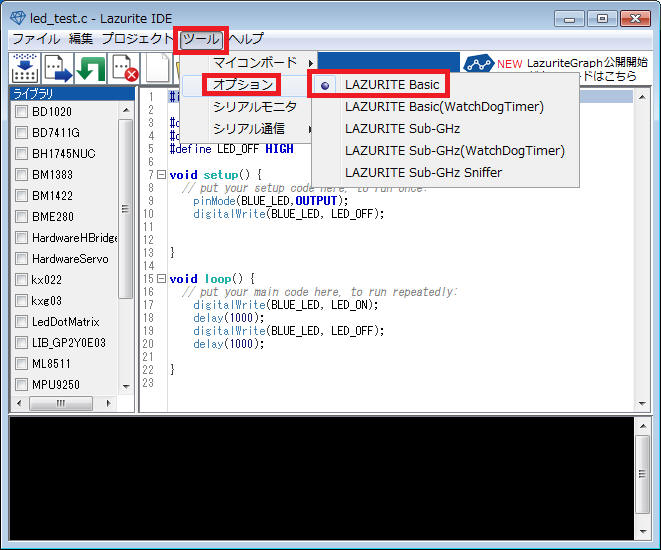661x550 pixels.
Task: Open the 編集 menu
Action: [81, 39]
